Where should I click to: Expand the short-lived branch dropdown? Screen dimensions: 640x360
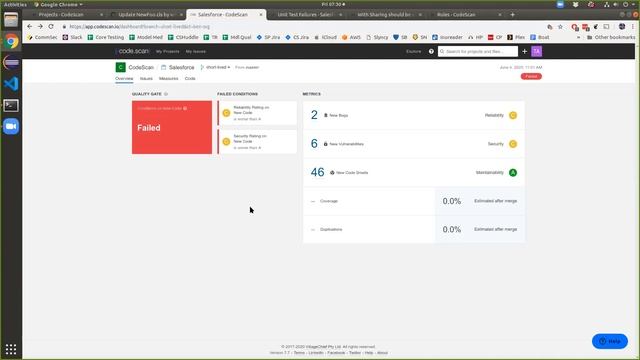(218, 67)
